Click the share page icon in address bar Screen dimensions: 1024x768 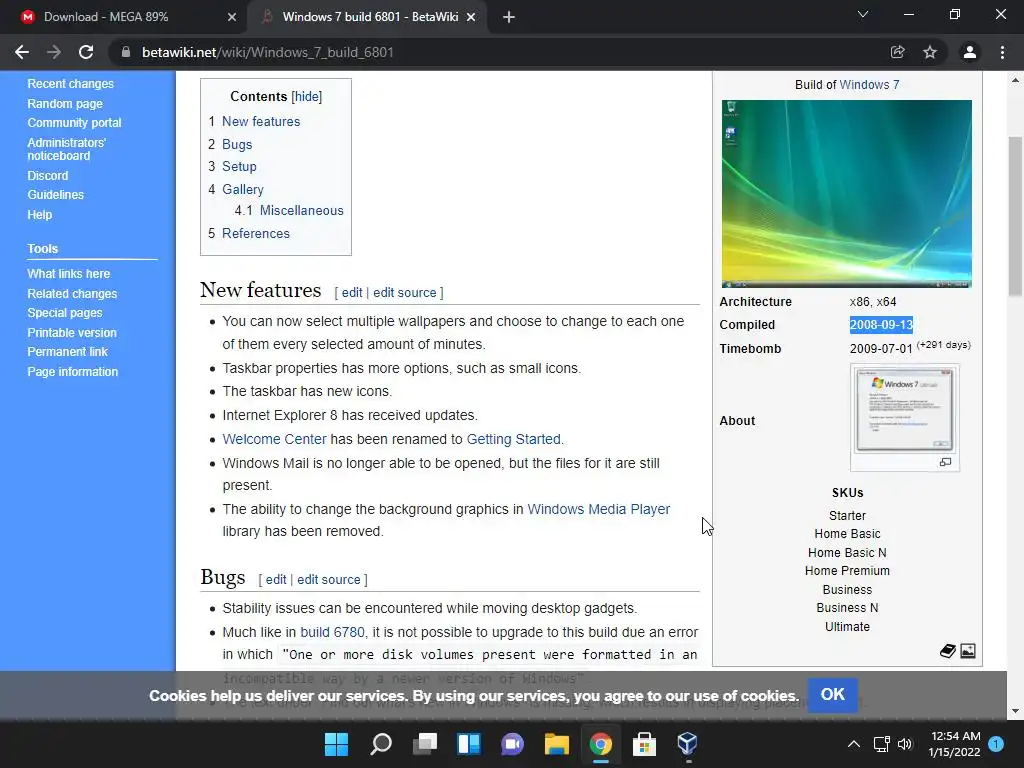click(898, 52)
